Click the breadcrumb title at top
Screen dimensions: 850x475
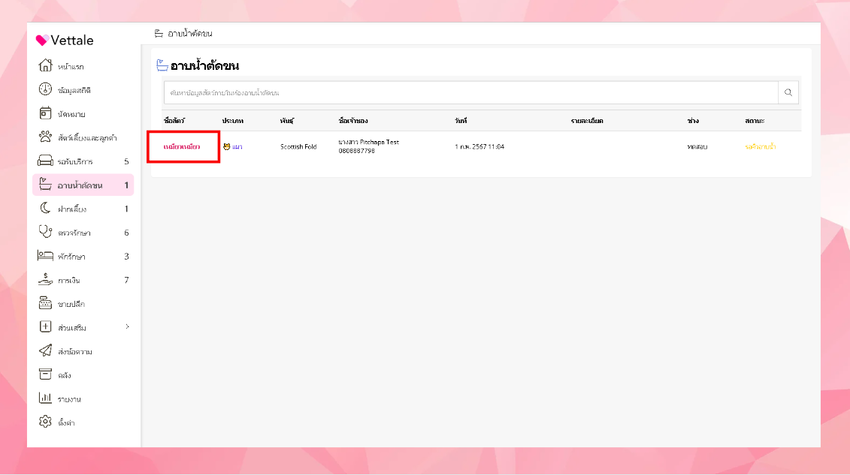pyautogui.click(x=190, y=34)
